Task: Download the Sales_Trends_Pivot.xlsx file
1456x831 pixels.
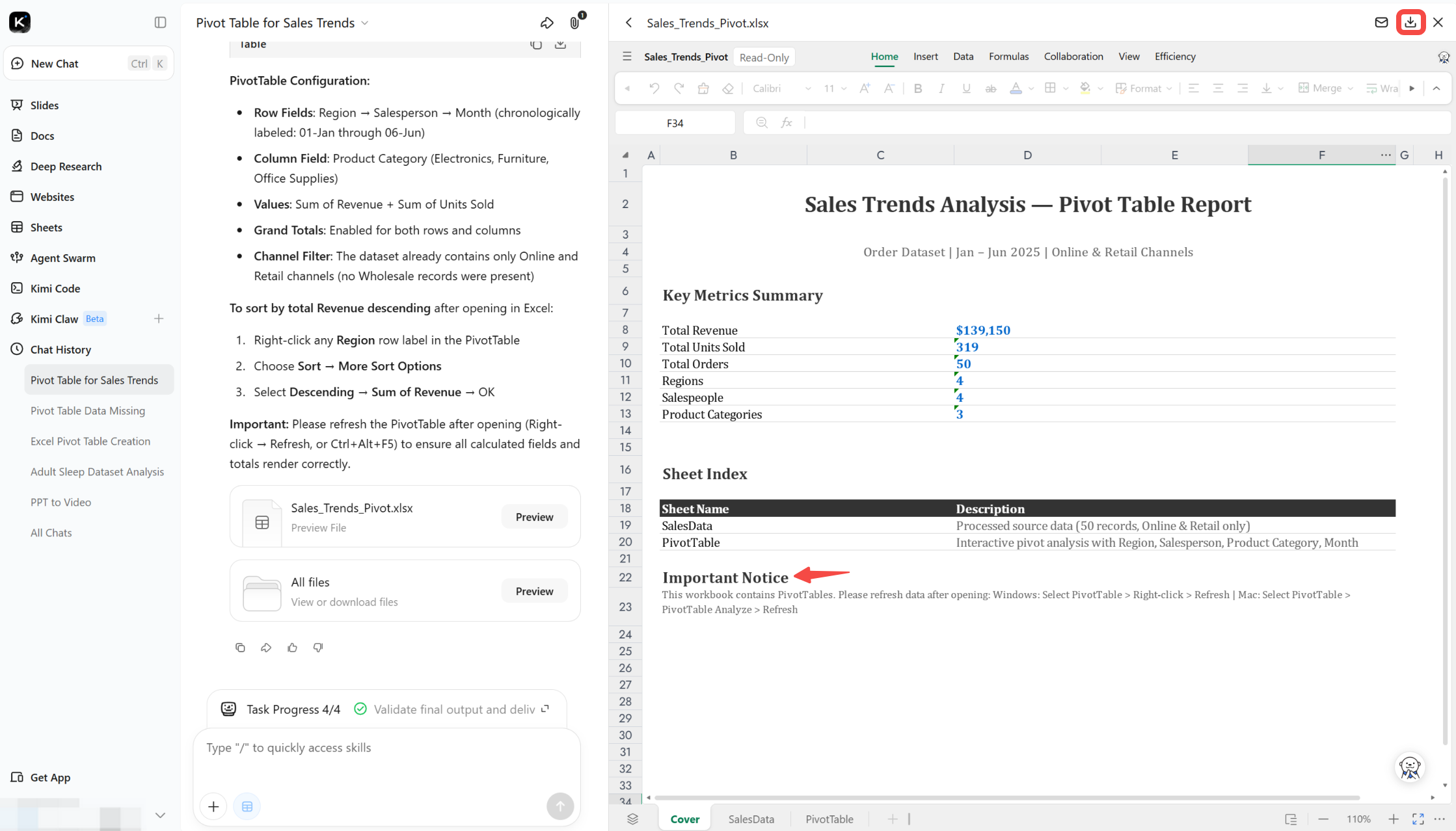Action: coord(1410,22)
